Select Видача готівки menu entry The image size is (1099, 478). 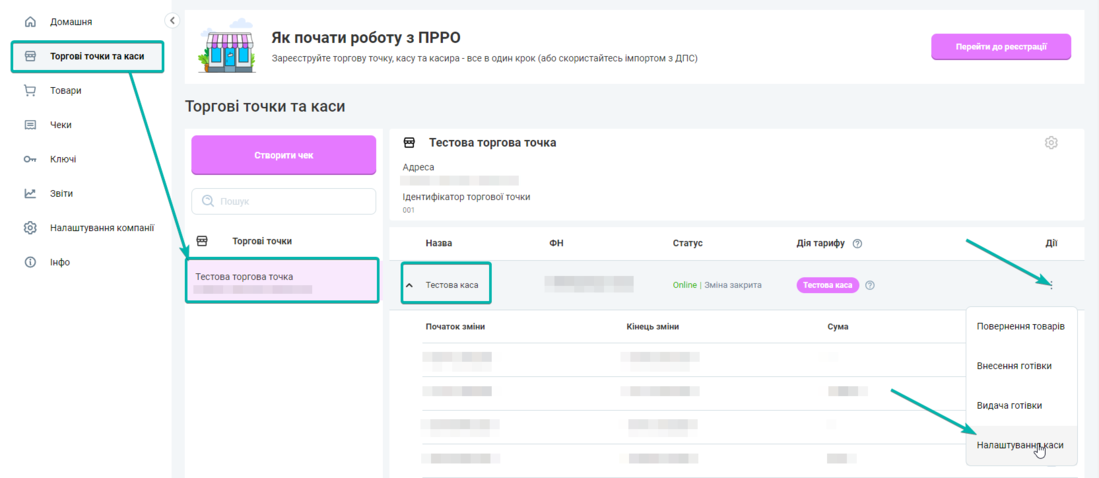1009,405
